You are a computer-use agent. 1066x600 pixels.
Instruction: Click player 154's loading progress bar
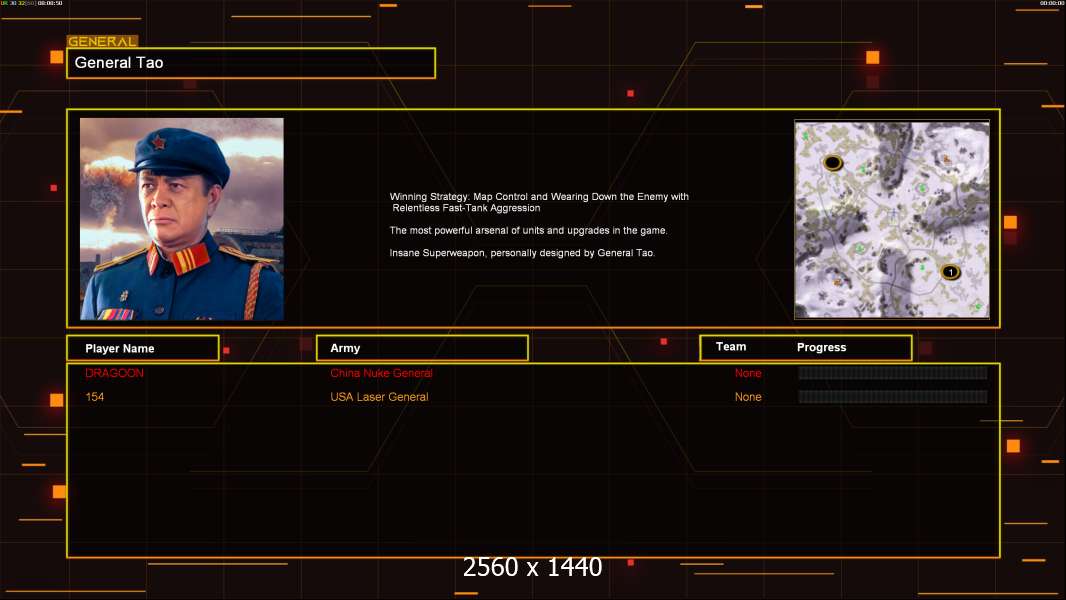893,396
